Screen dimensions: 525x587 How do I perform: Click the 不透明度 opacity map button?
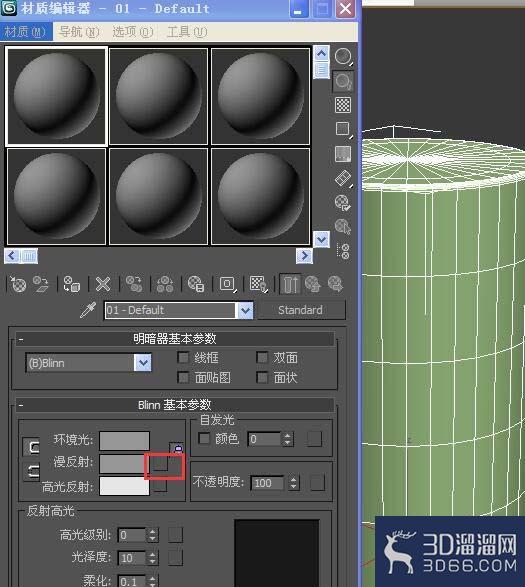pyautogui.click(x=317, y=483)
